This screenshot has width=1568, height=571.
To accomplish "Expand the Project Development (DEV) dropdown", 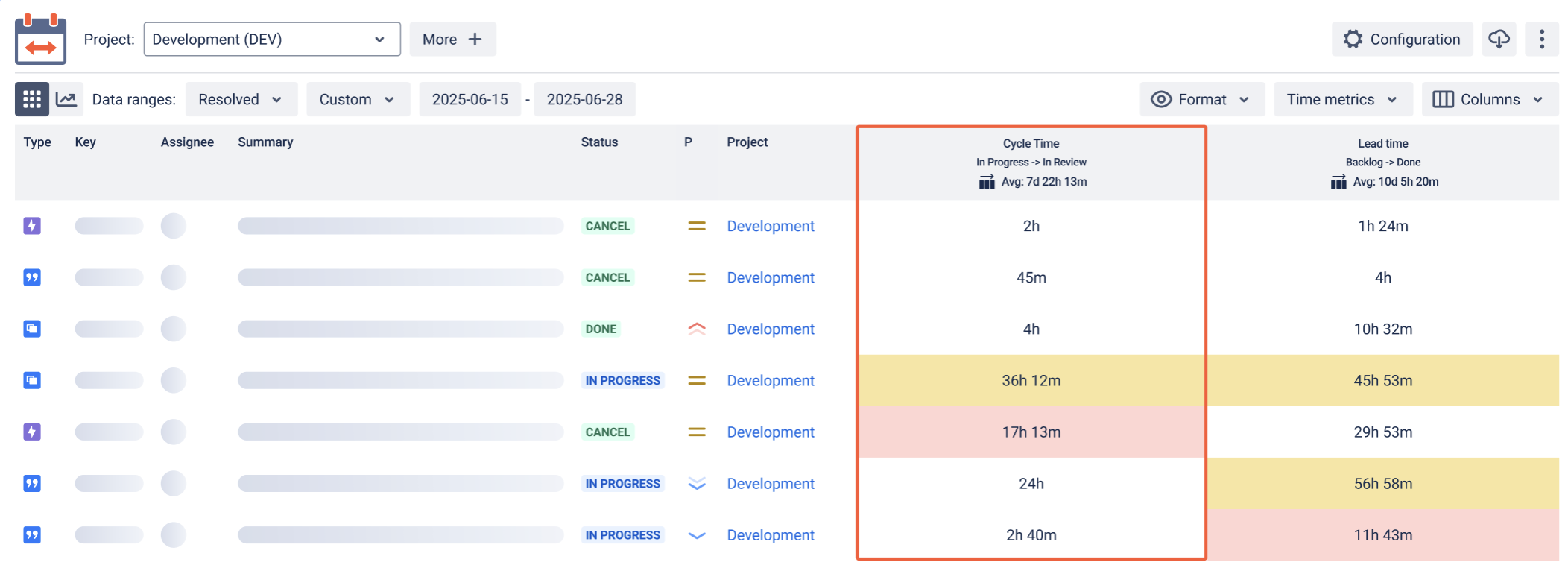I will pos(272,39).
